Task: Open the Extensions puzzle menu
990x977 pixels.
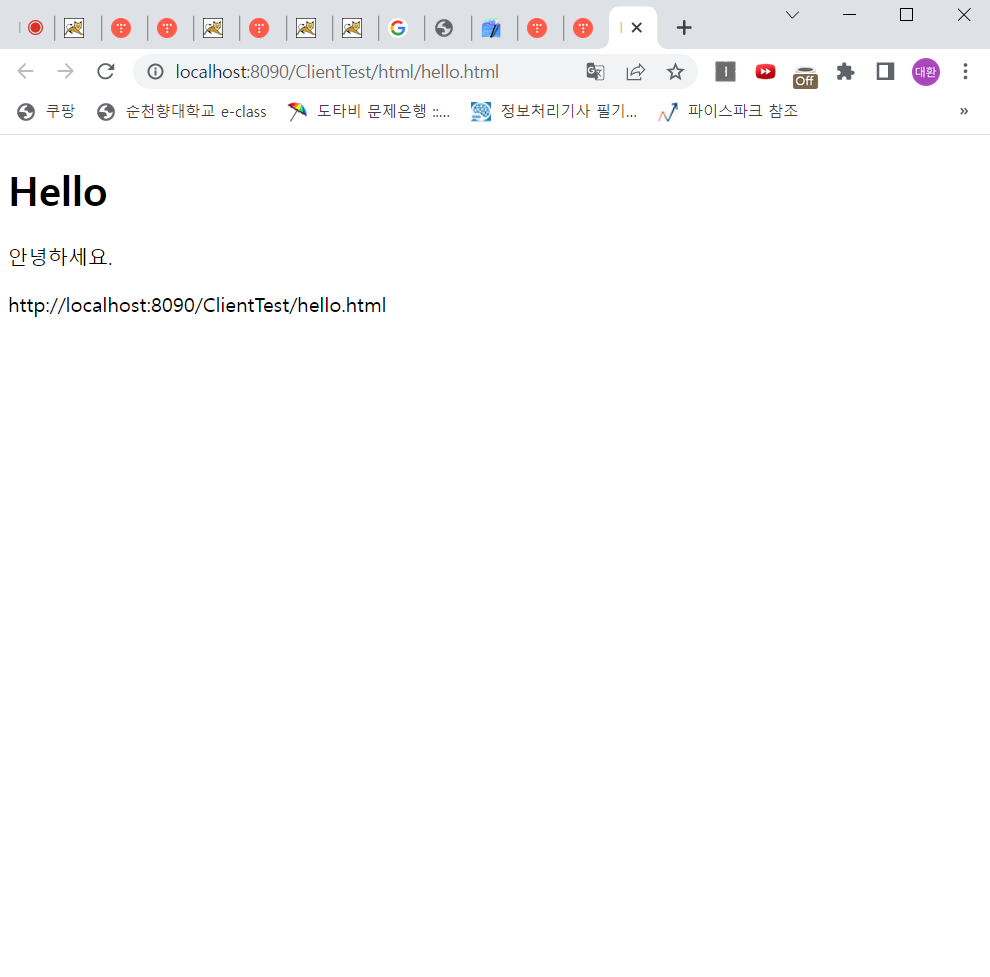Action: tap(845, 72)
